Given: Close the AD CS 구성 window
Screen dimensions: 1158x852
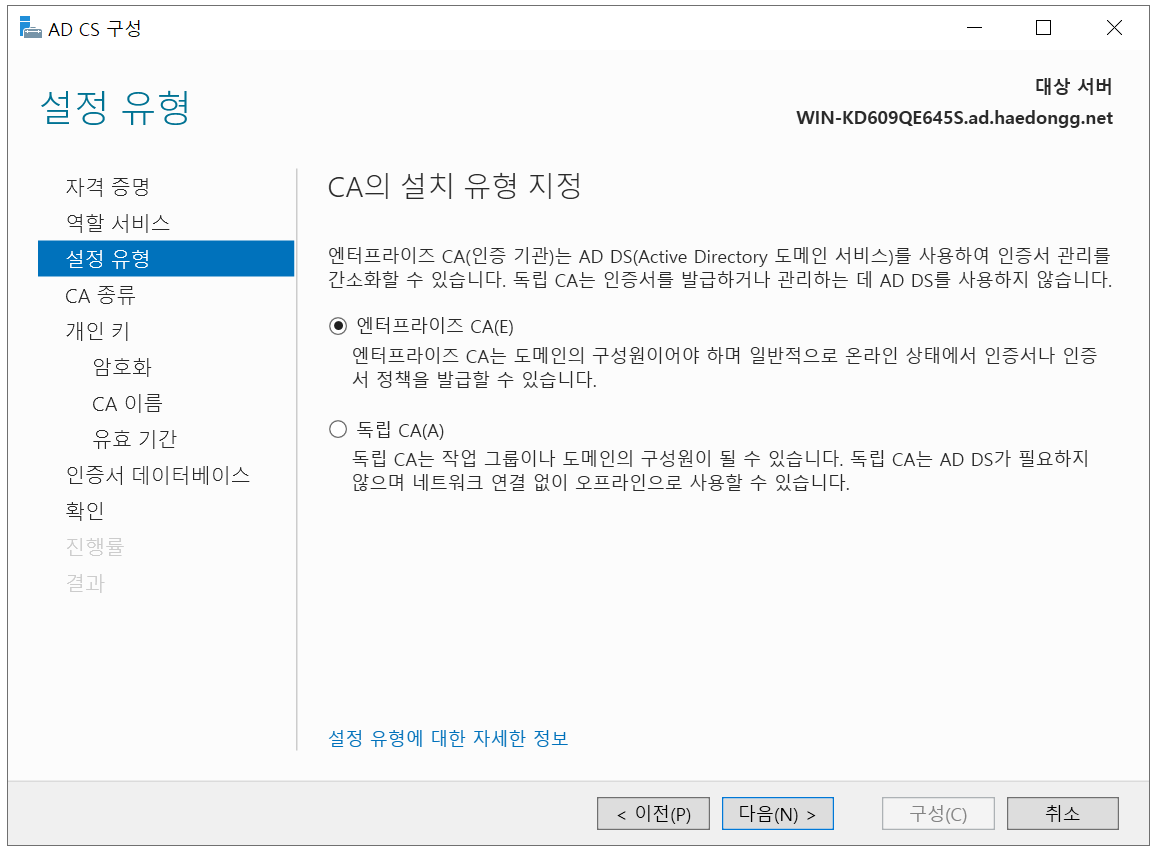Looking at the screenshot, I should (1114, 28).
